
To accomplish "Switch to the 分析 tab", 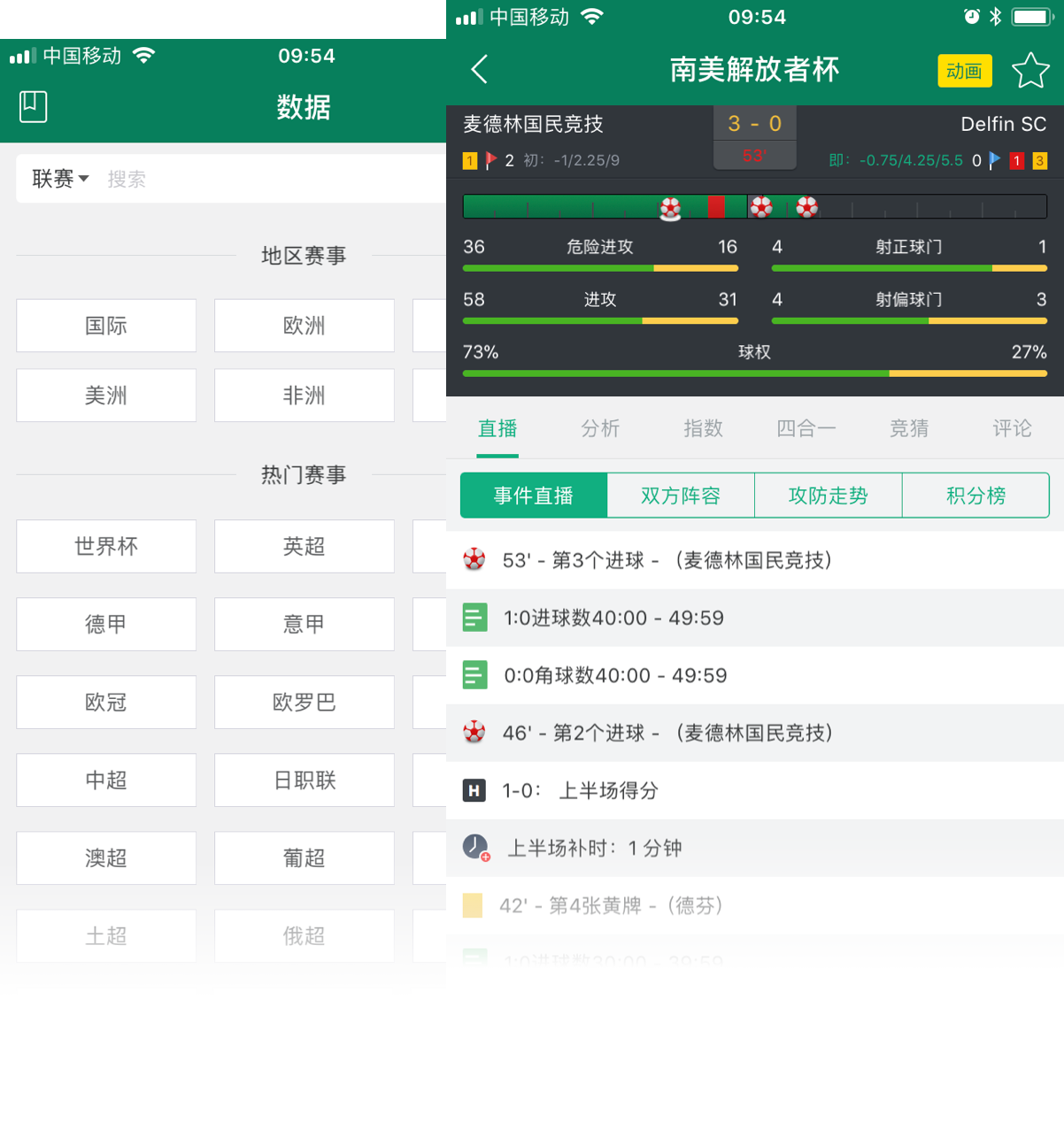I will pyautogui.click(x=600, y=429).
